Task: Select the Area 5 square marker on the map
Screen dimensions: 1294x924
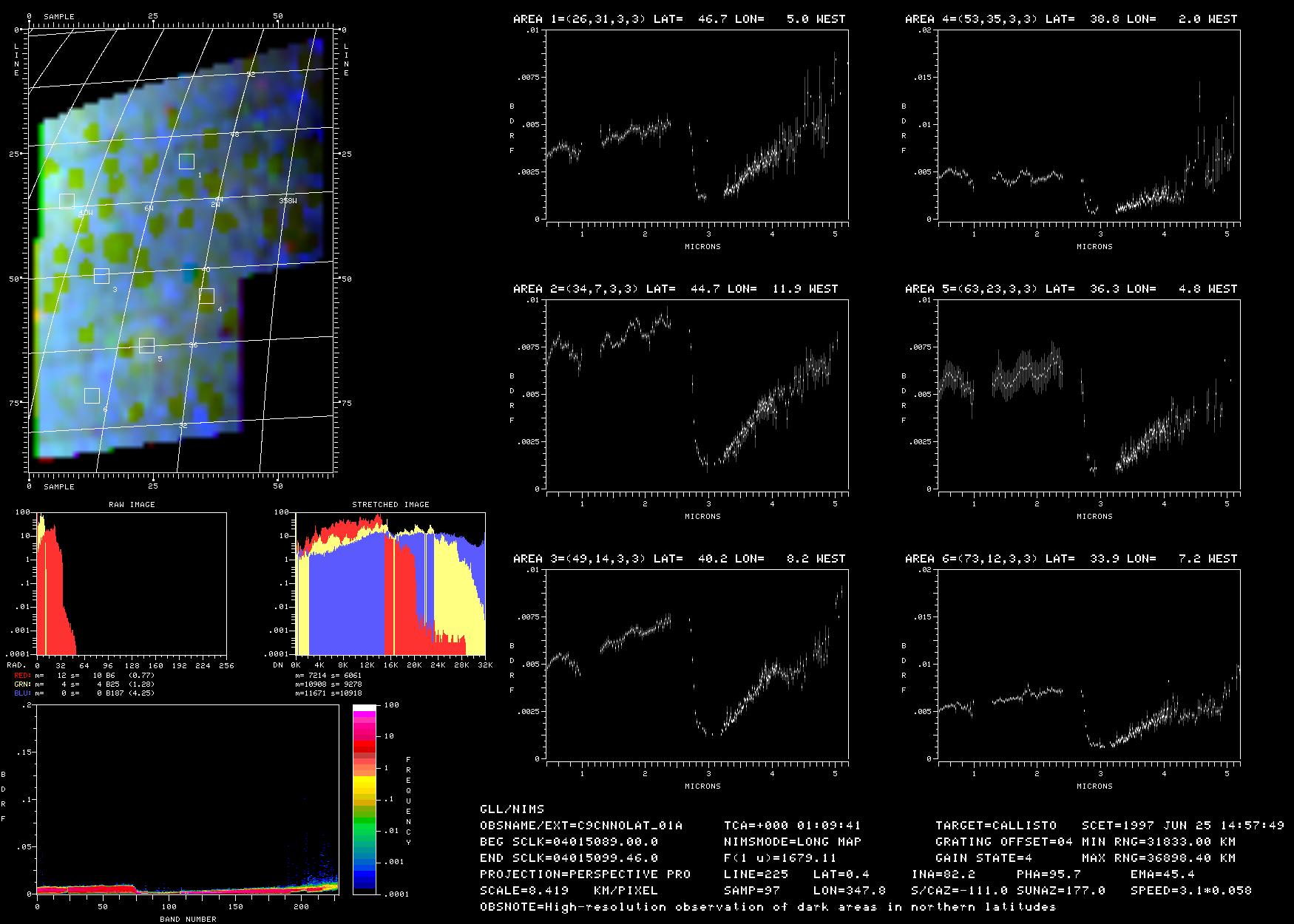Action: click(x=146, y=345)
